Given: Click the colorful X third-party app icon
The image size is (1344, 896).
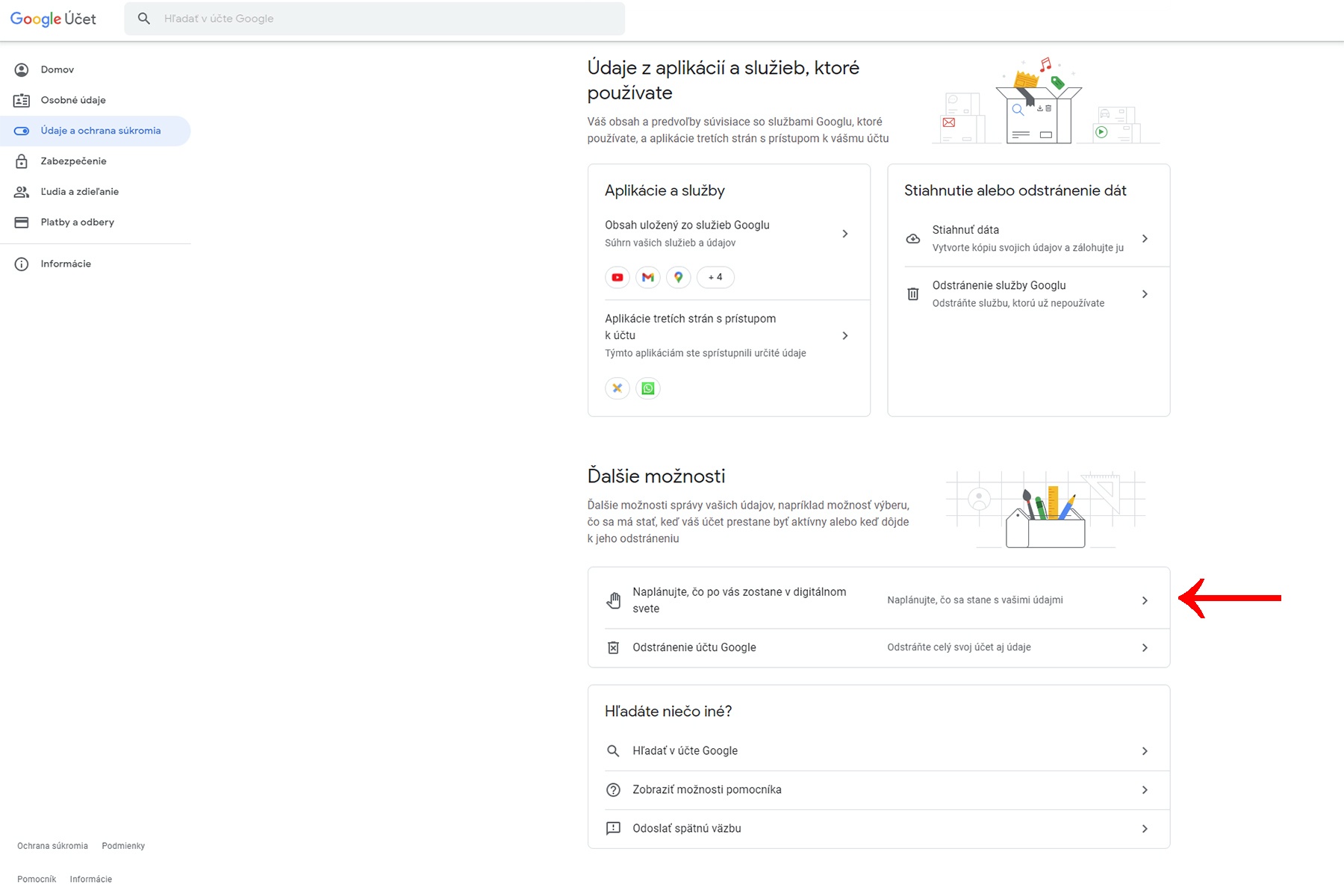Looking at the screenshot, I should click(x=617, y=388).
